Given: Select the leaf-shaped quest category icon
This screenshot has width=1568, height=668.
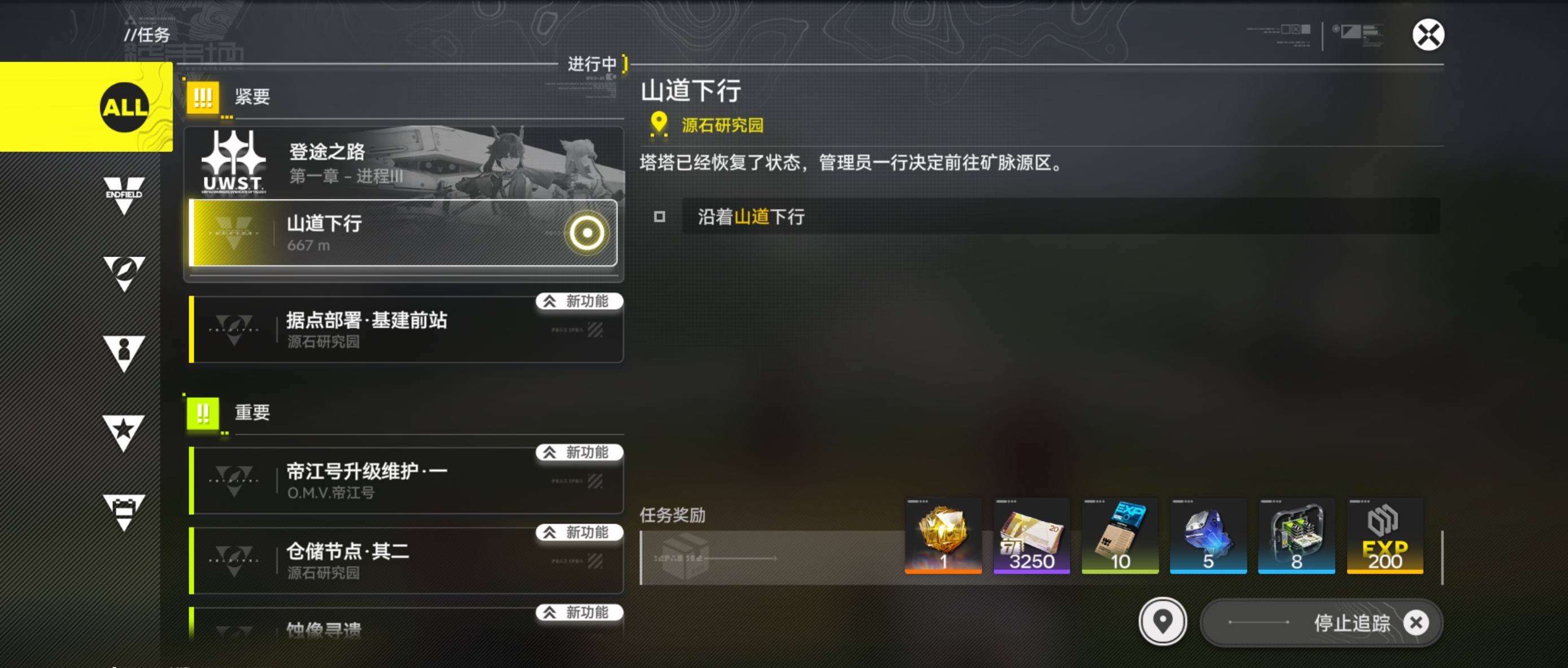Looking at the screenshot, I should [124, 273].
